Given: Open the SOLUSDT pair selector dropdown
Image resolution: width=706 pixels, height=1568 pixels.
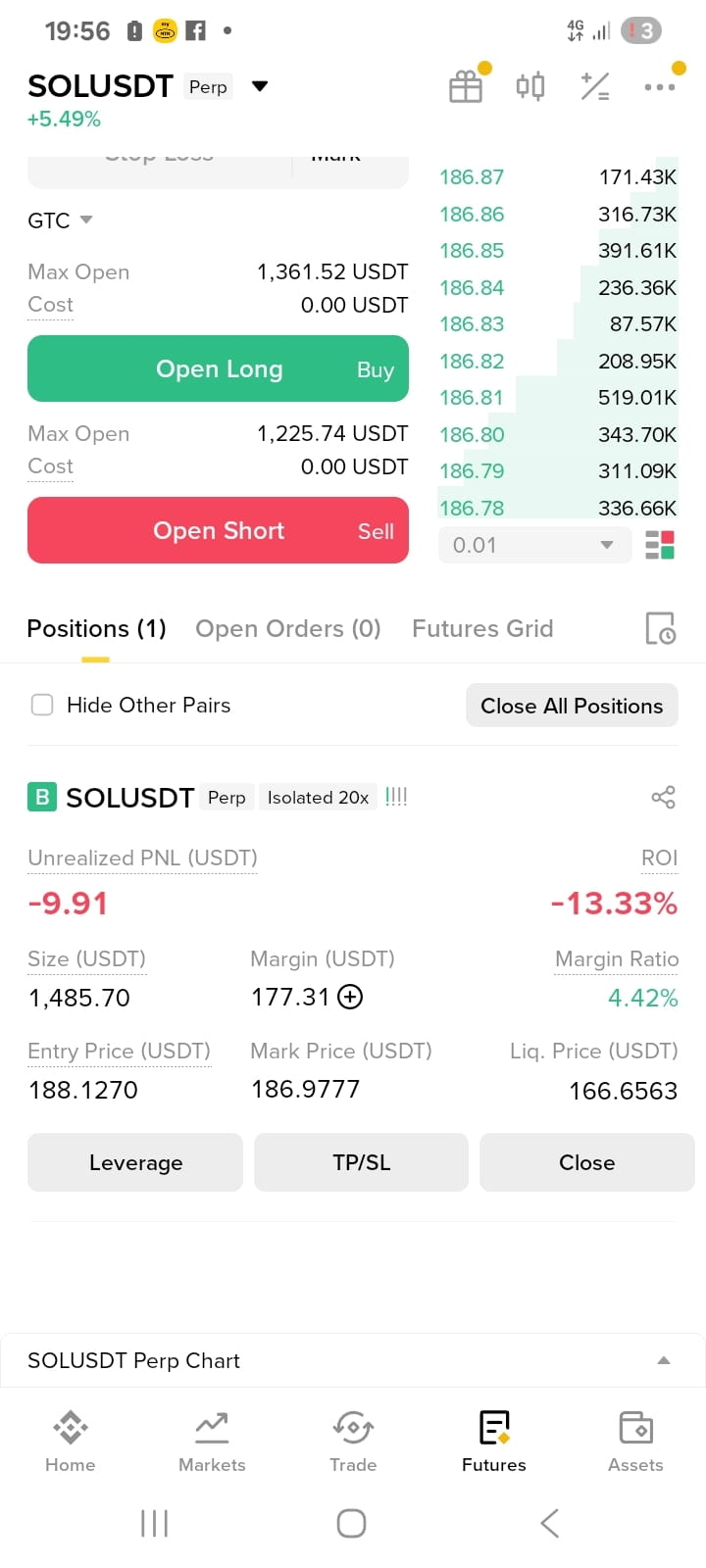Looking at the screenshot, I should [260, 86].
